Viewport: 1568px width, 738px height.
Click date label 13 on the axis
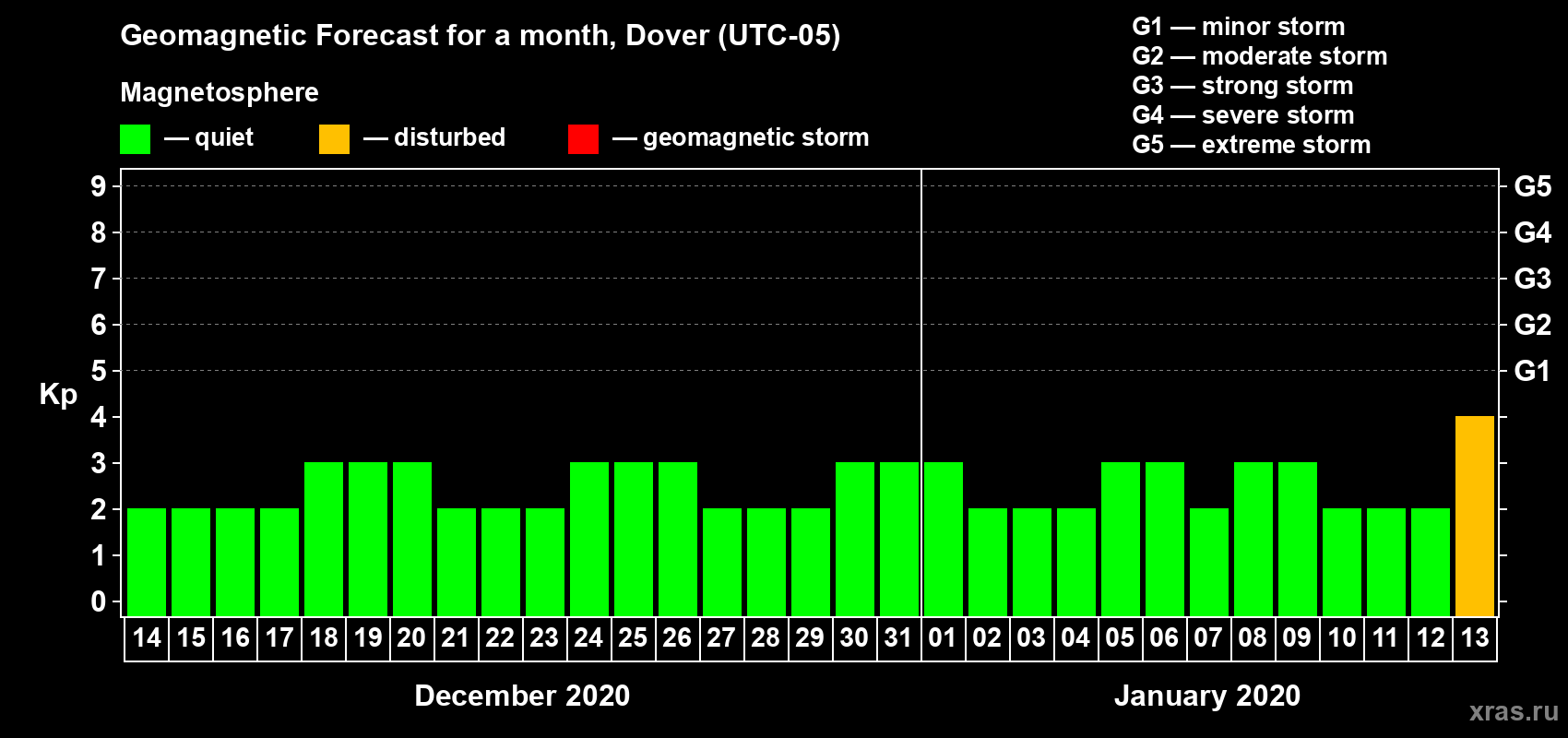click(x=1475, y=637)
